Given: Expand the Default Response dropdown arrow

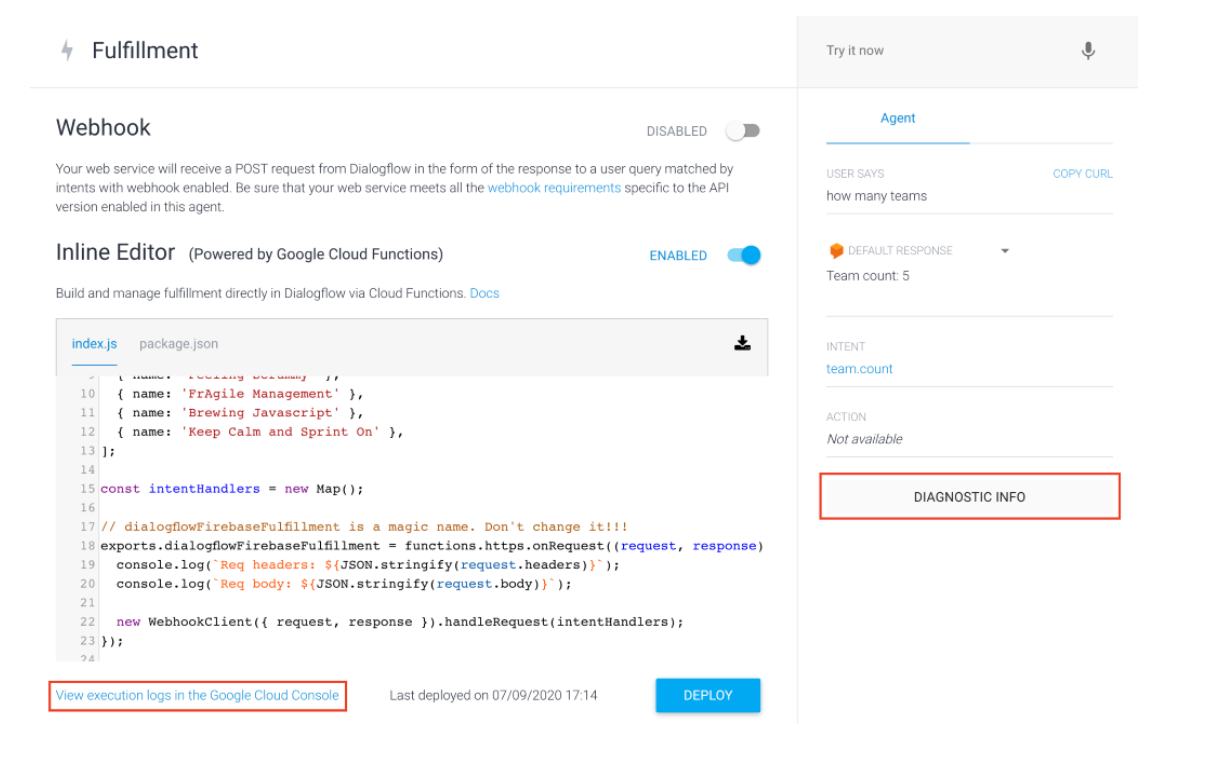Looking at the screenshot, I should [1005, 251].
